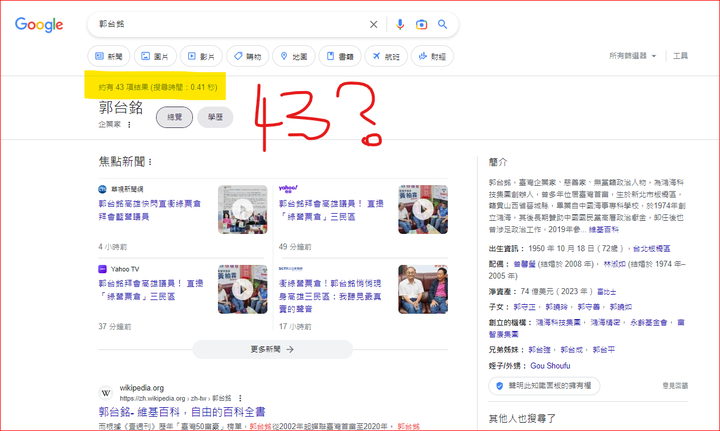Open the Gou Shoufu link

click(x=550, y=366)
